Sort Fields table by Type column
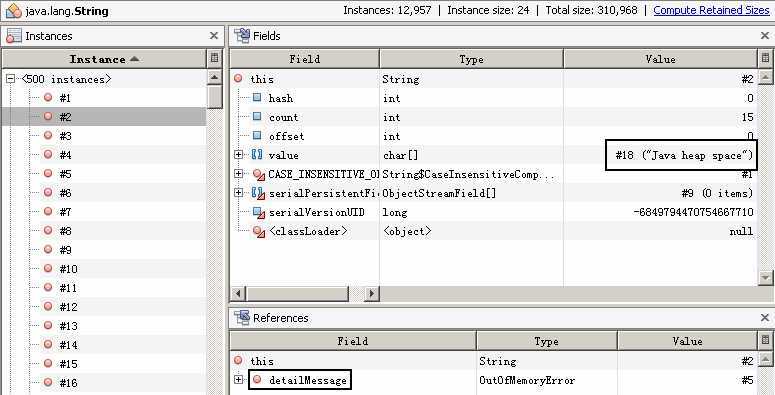 (x=471, y=59)
